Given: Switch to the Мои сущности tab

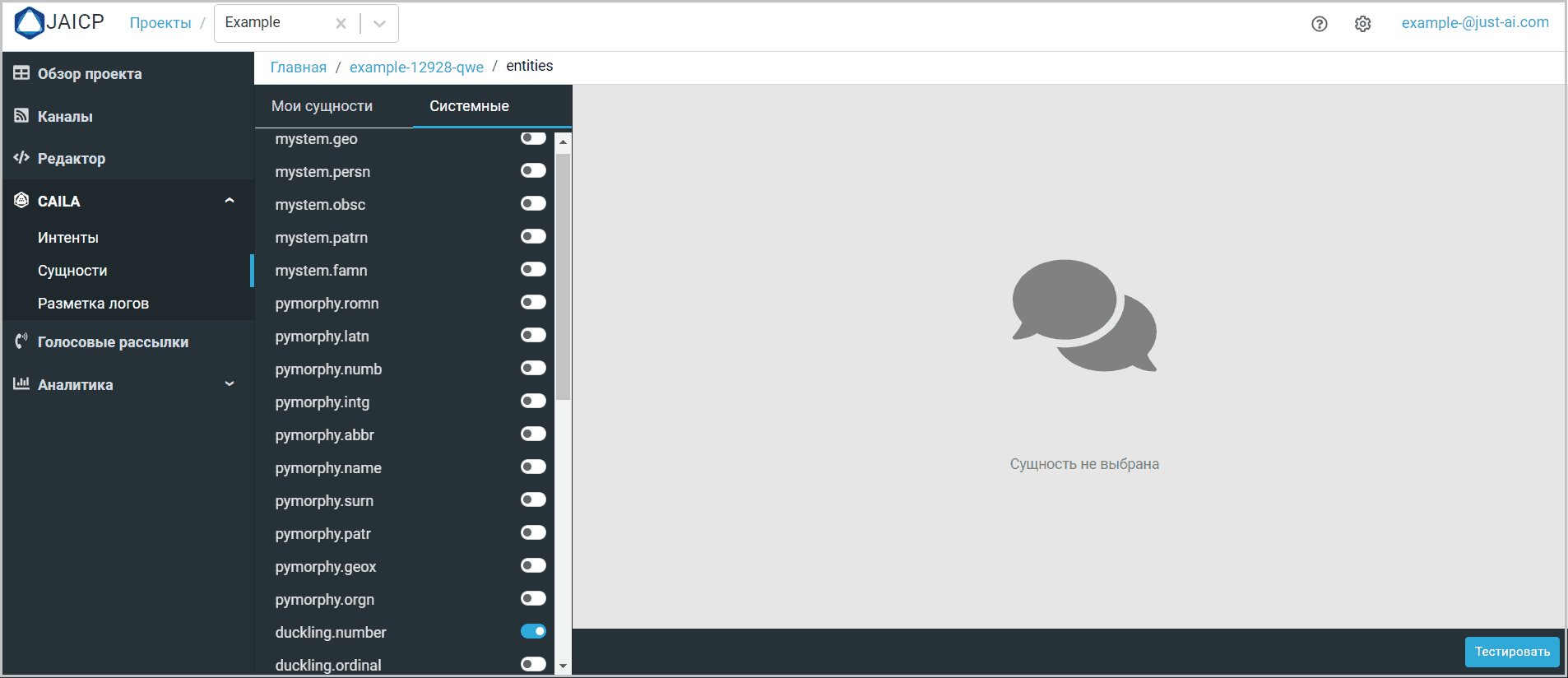Looking at the screenshot, I should pos(322,106).
